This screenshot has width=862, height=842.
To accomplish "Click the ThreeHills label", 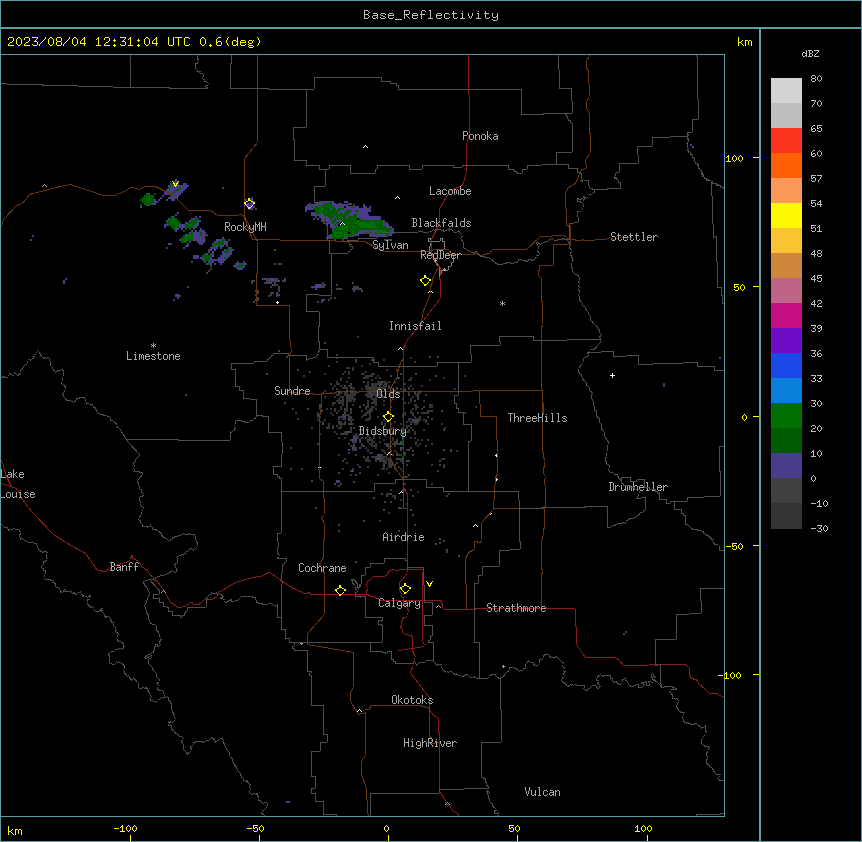I will pyautogui.click(x=537, y=418).
